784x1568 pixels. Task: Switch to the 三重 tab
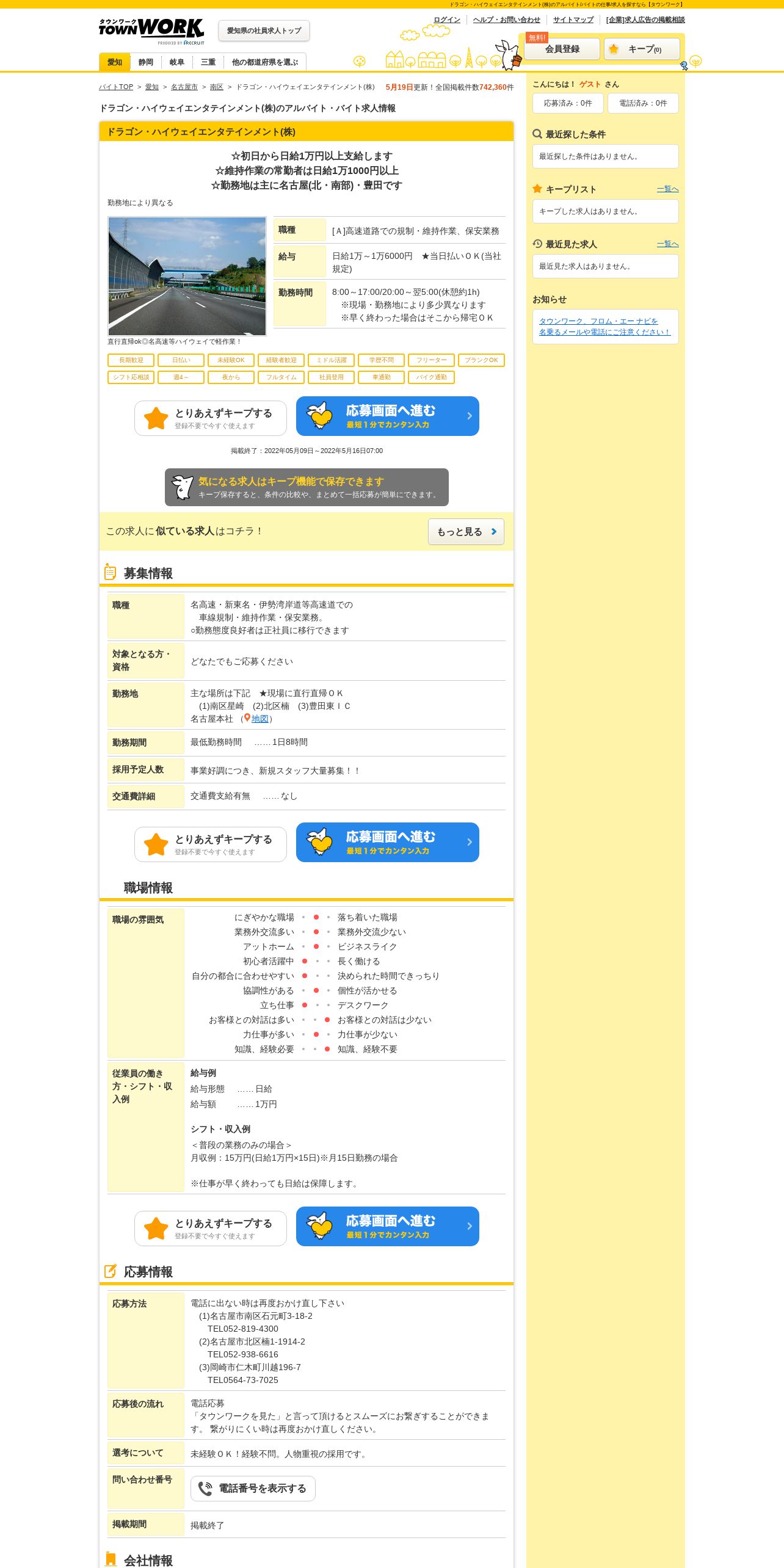click(208, 62)
